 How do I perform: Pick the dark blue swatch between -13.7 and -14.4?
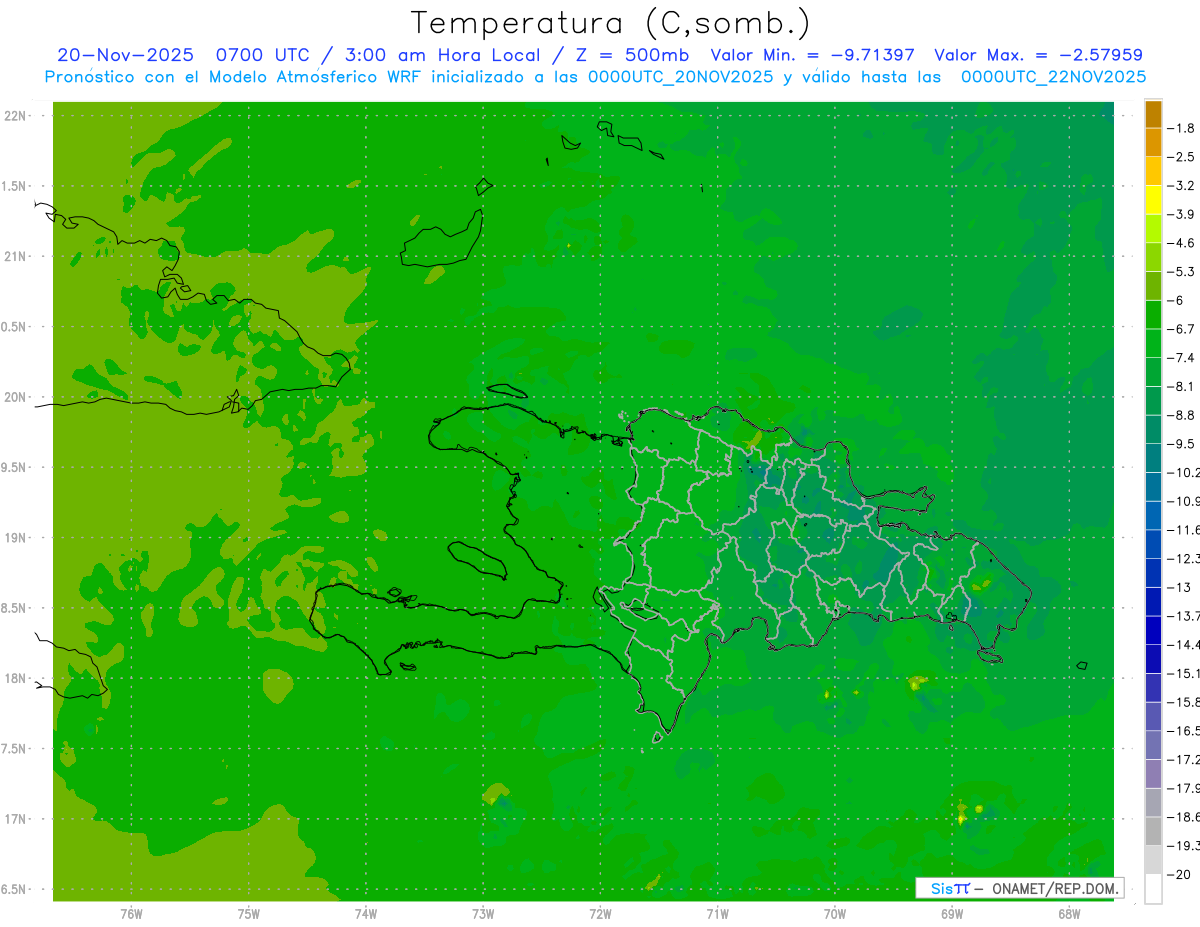click(x=1153, y=630)
